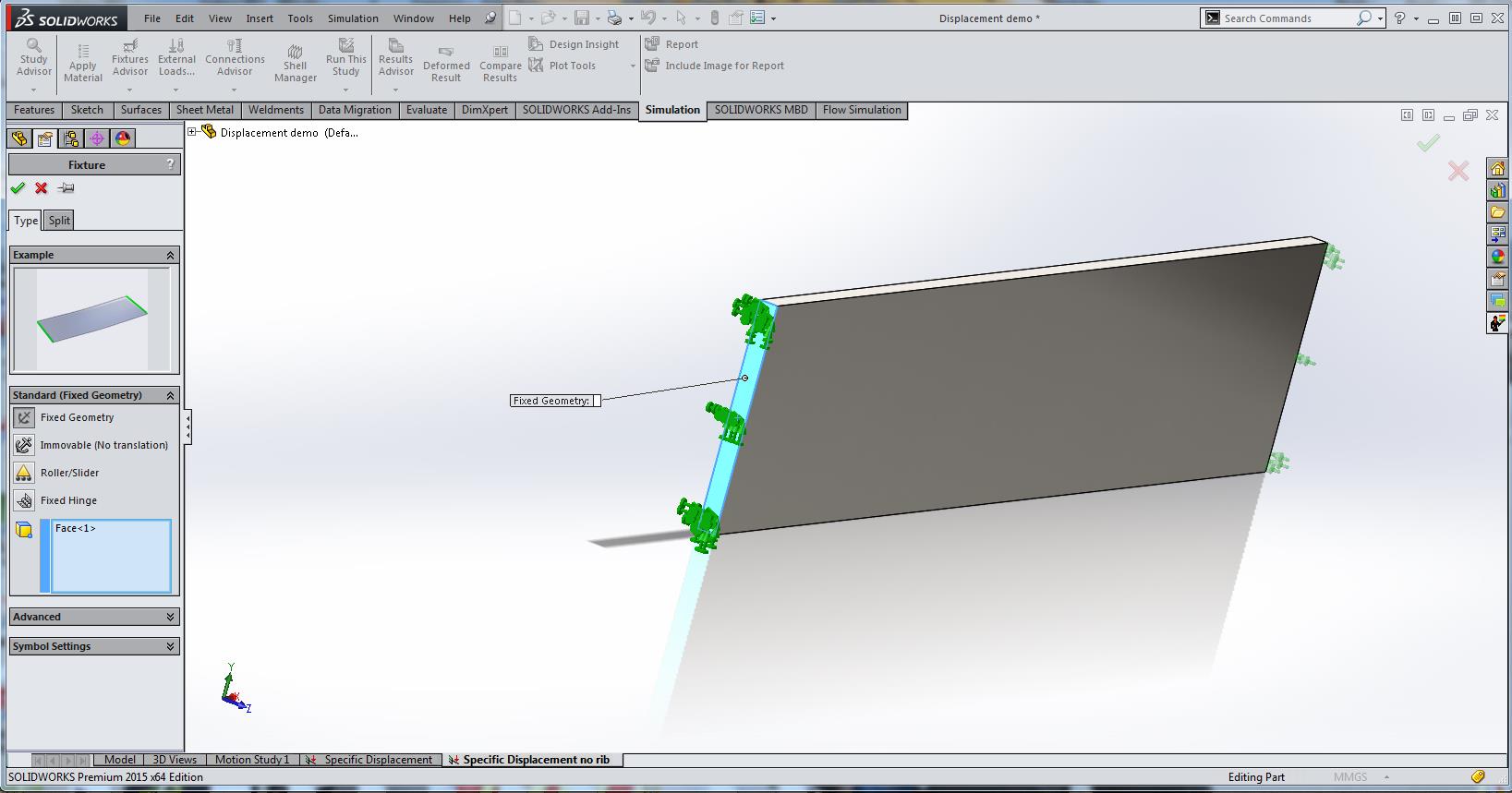Click the Study Advisor icon
This screenshot has height=793, width=1512.
point(33,46)
